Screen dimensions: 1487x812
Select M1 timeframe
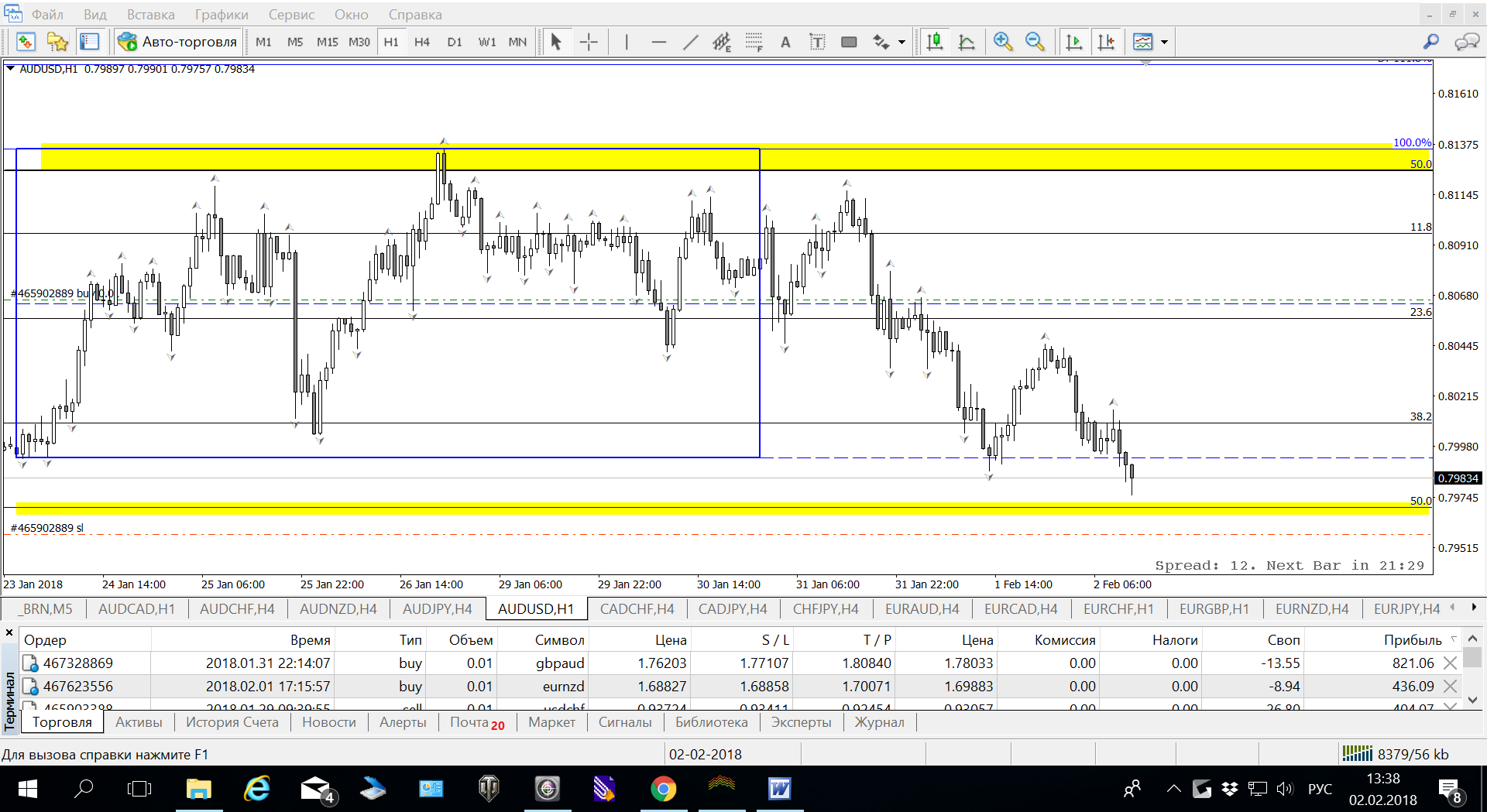263,42
